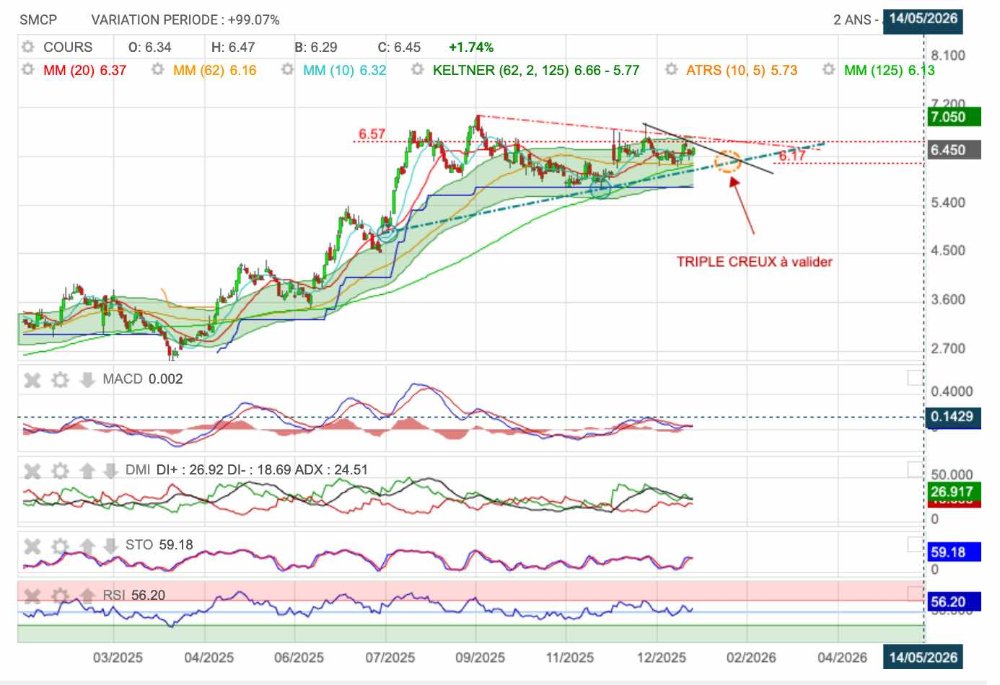Open RSI panel settings gear
The height and width of the screenshot is (685, 1000).
tap(60, 596)
